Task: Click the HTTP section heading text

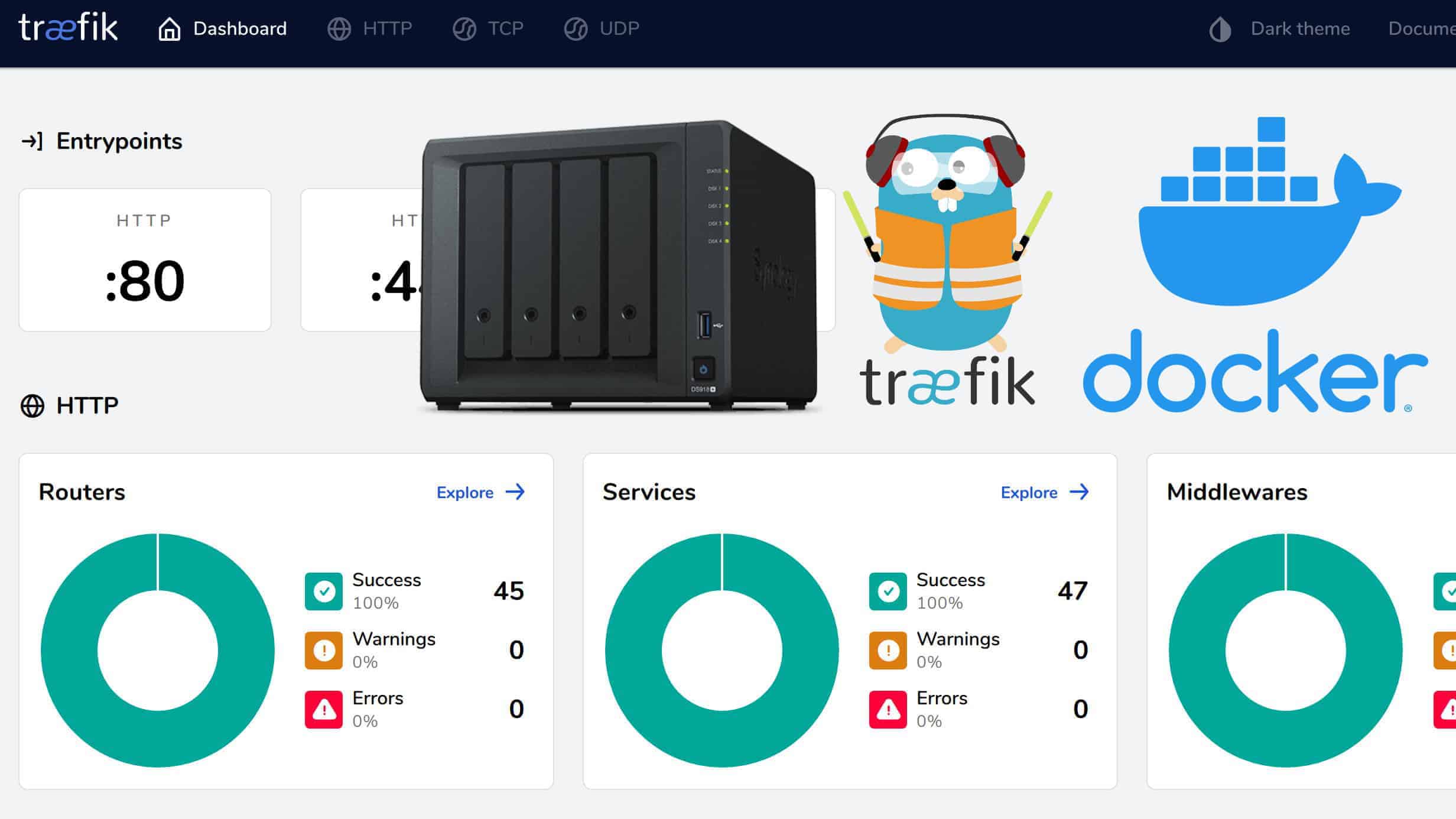Action: (x=87, y=406)
